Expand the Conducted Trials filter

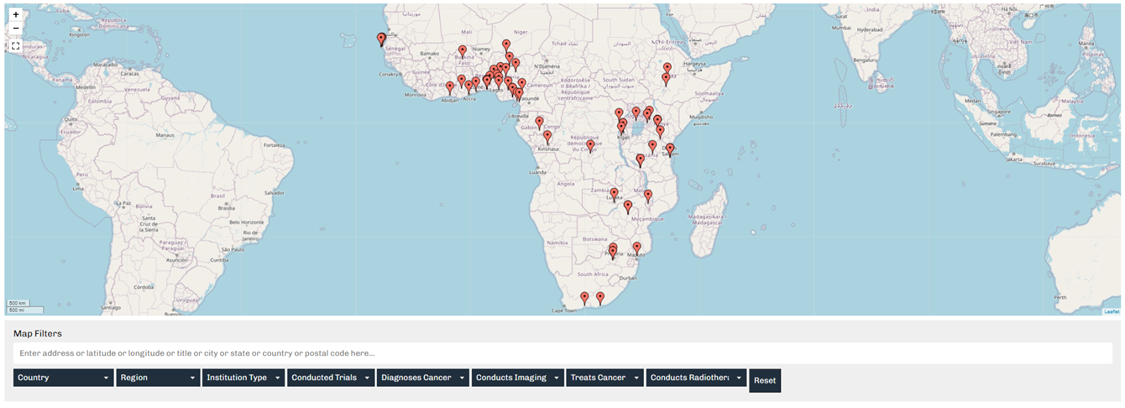[x=330, y=378]
